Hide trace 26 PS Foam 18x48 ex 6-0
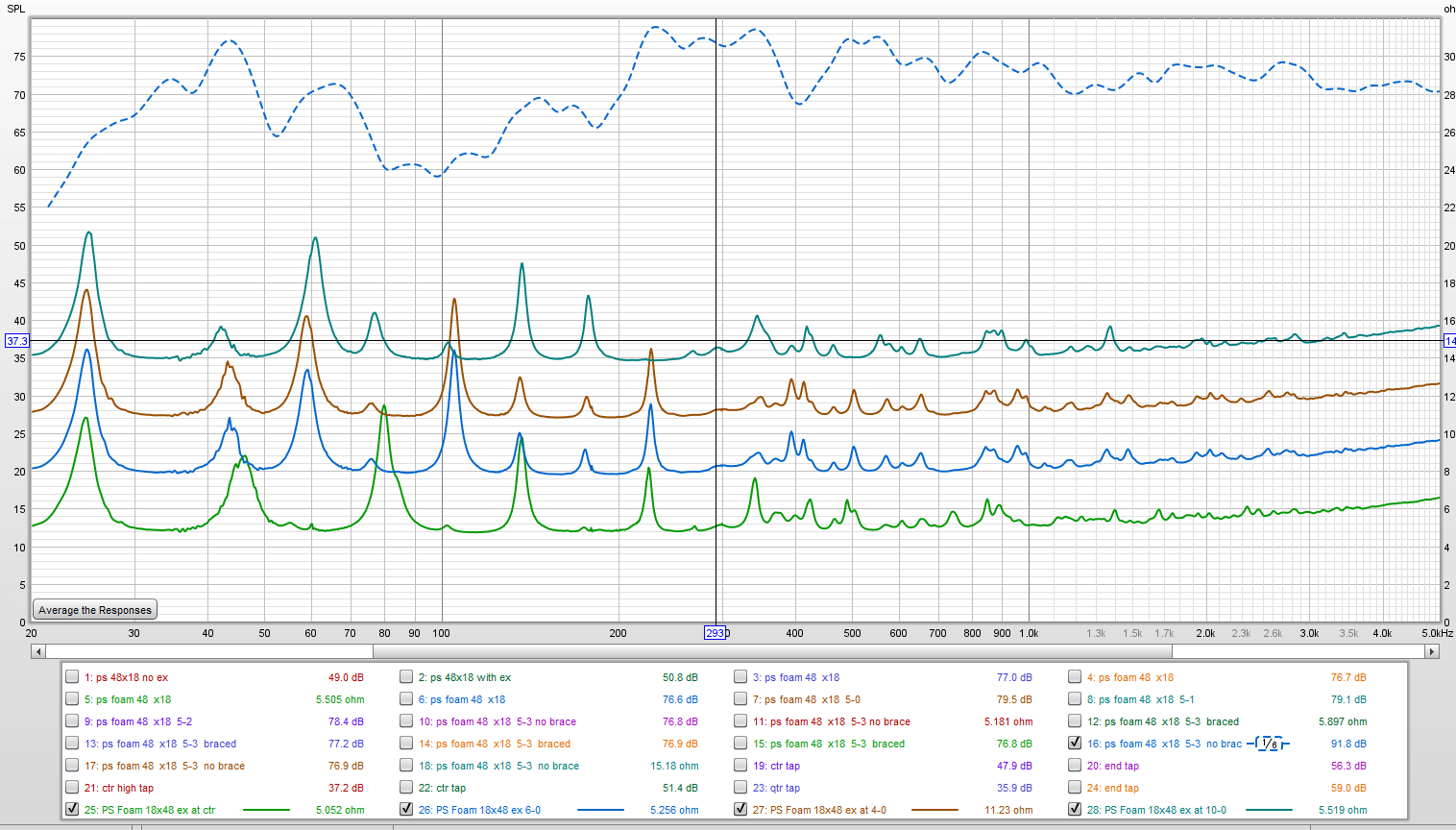Viewport: 1456px width, 830px height. pos(406,809)
